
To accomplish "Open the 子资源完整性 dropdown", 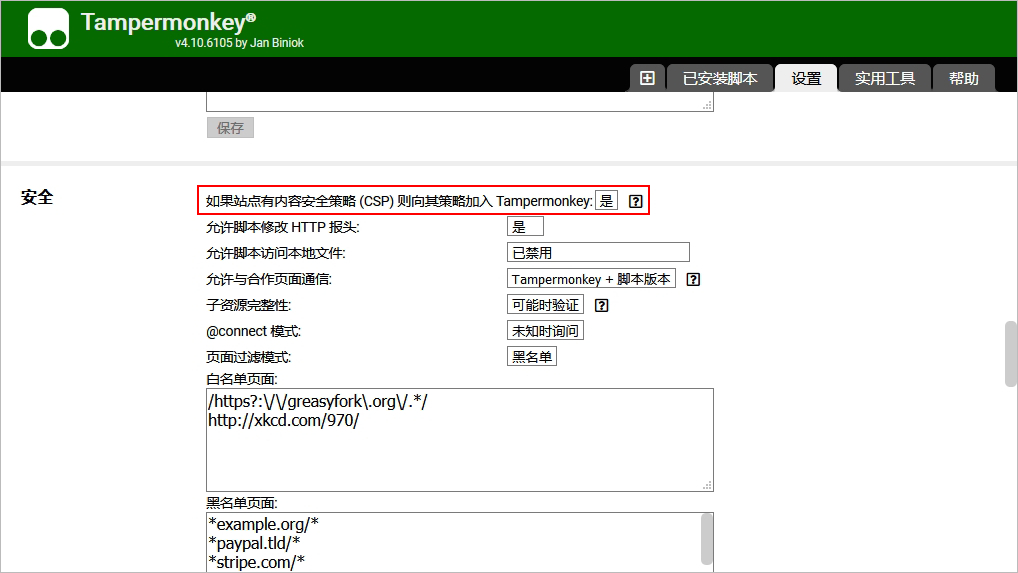I will coord(545,304).
